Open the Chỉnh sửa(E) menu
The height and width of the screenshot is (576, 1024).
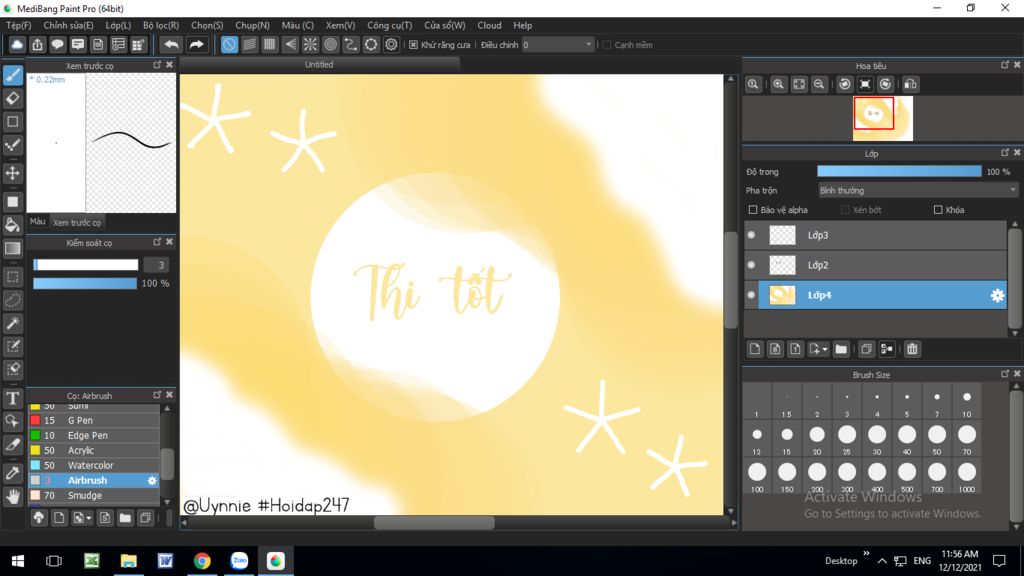pos(68,25)
